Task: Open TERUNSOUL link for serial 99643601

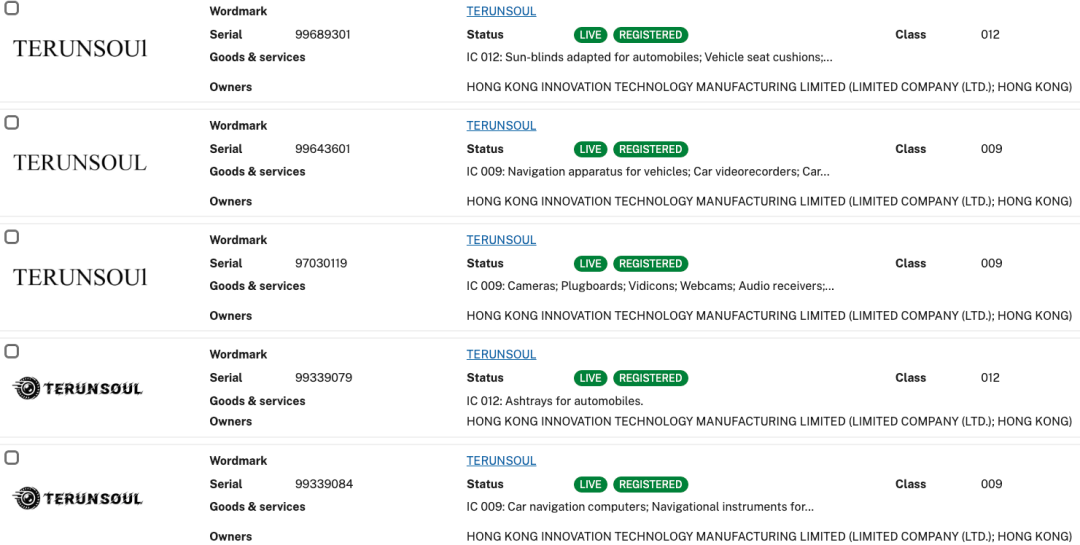Action: tap(501, 125)
